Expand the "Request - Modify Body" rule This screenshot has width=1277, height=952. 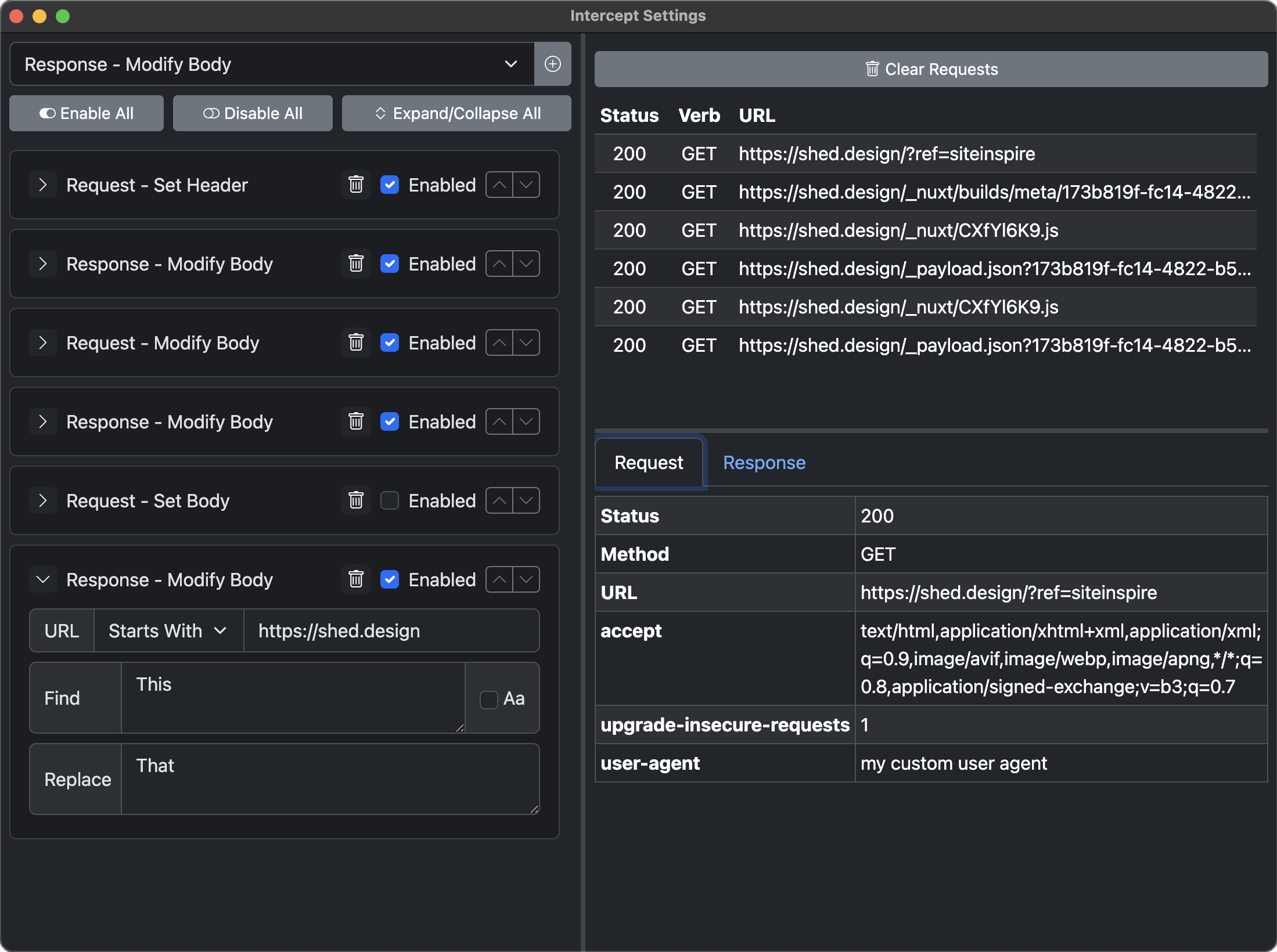click(42, 342)
